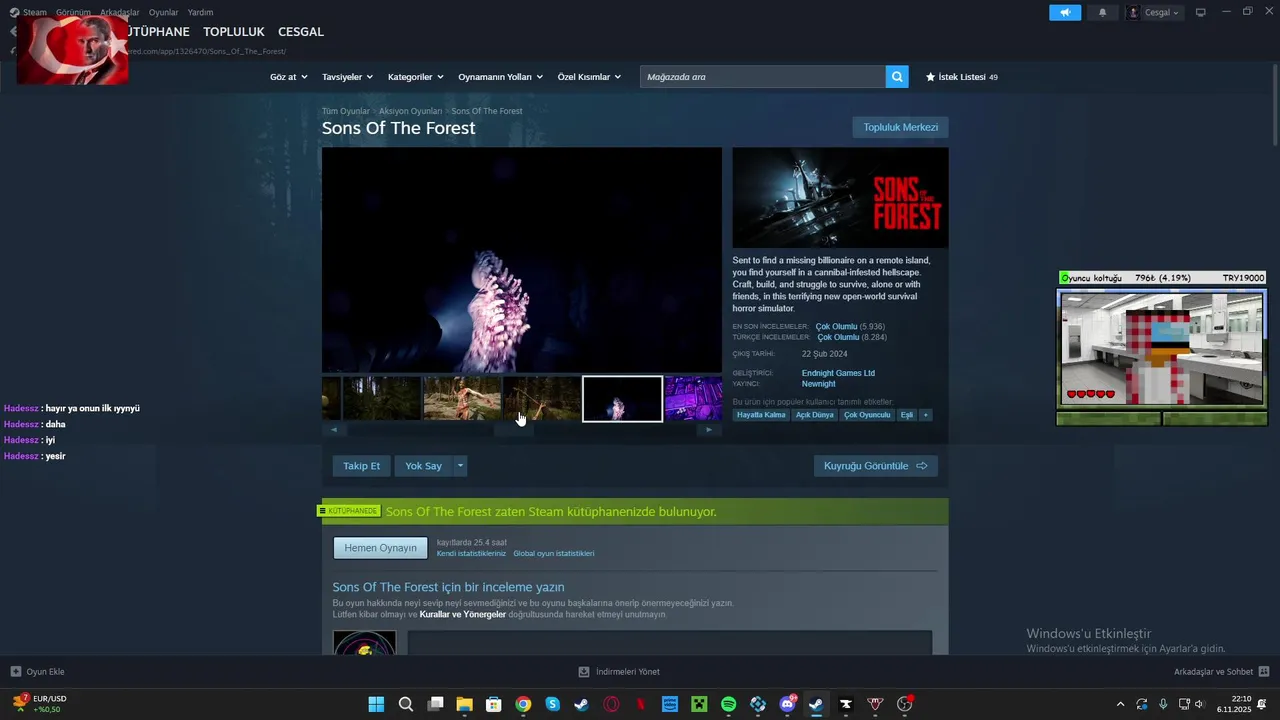1280x720 pixels.
Task: Click the Topluluk Merkezi button
Action: pyautogui.click(x=900, y=127)
